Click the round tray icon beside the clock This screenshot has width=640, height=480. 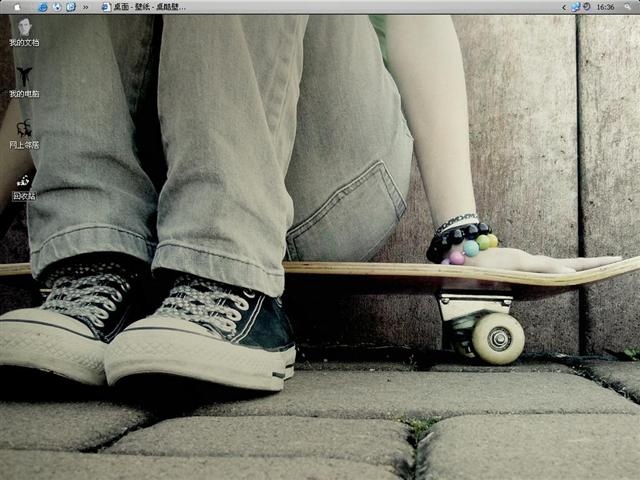[587, 7]
